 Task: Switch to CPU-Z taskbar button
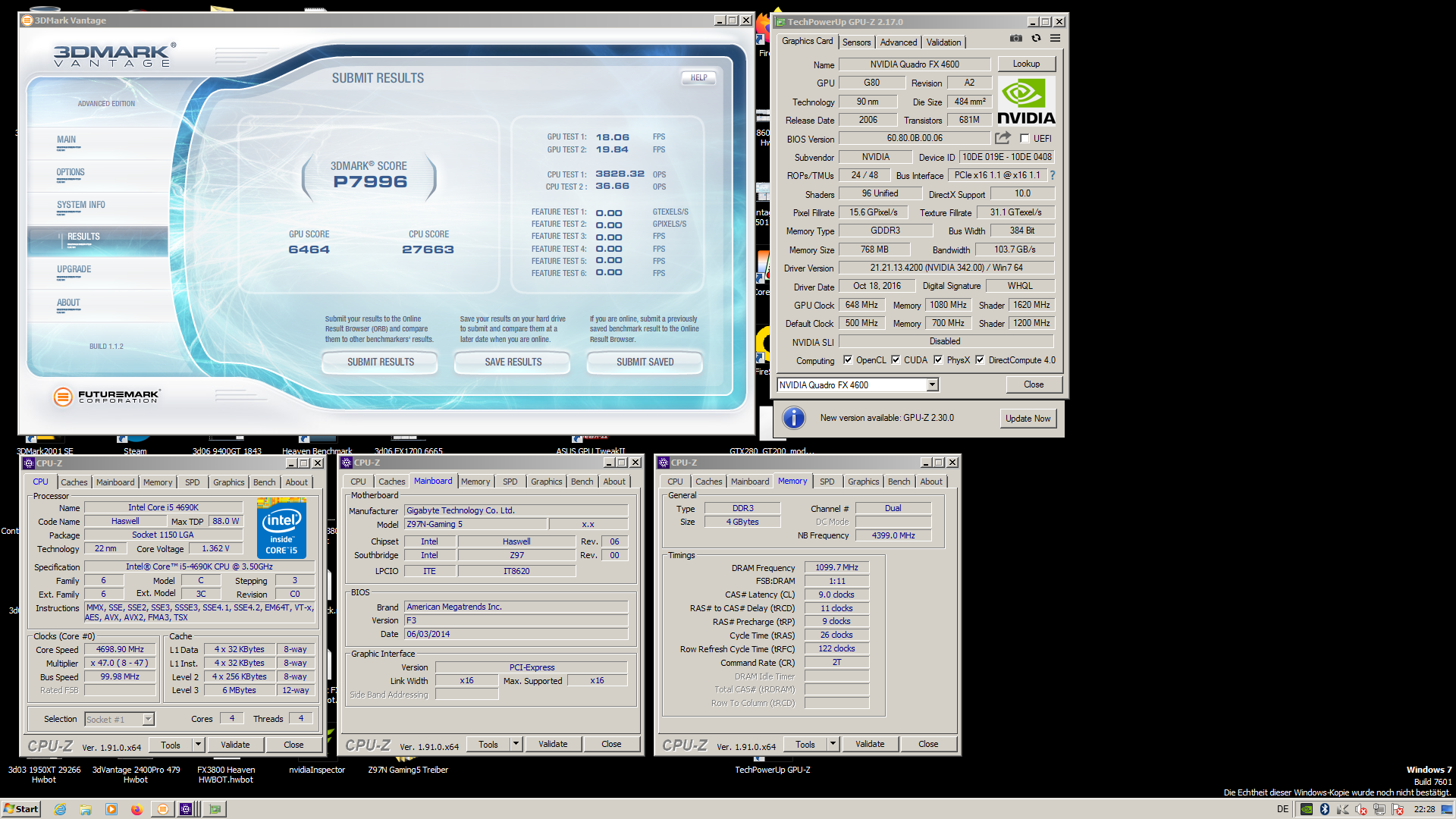(187, 809)
